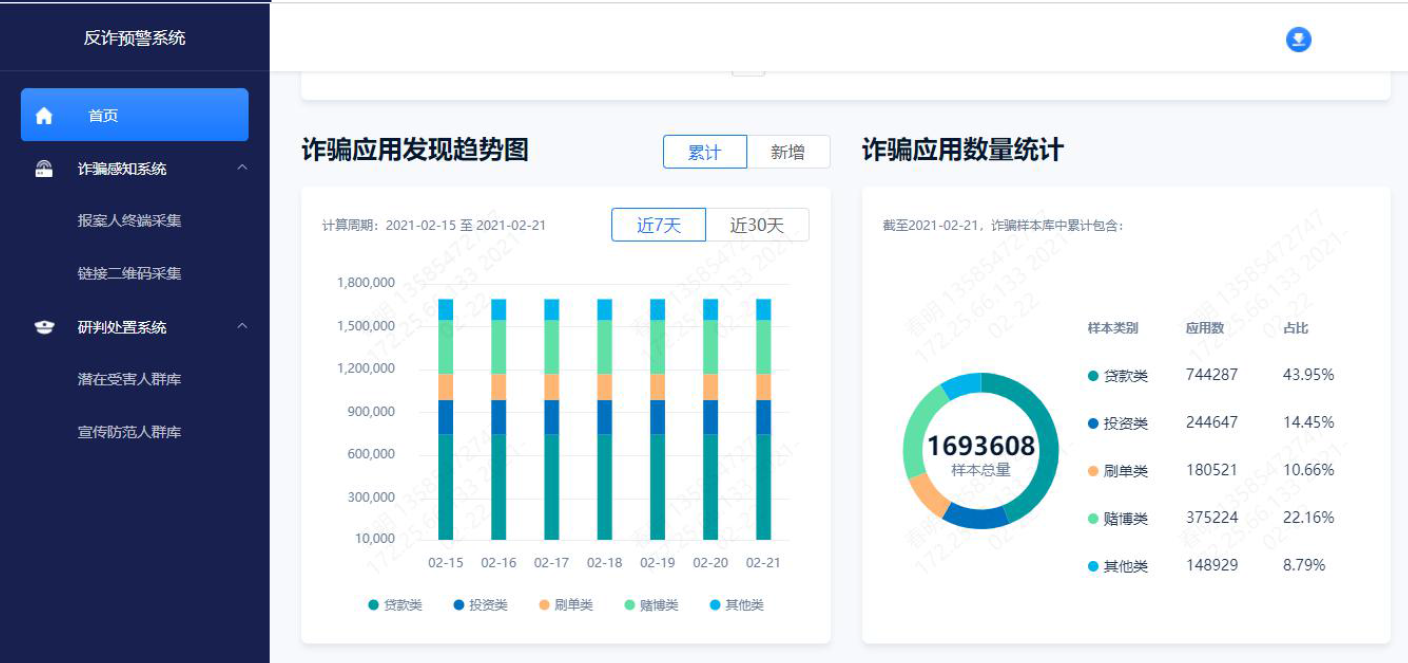Click the 02-18 stacked bar
Viewport: 1408px width, 663px height.
[x=605, y=419]
